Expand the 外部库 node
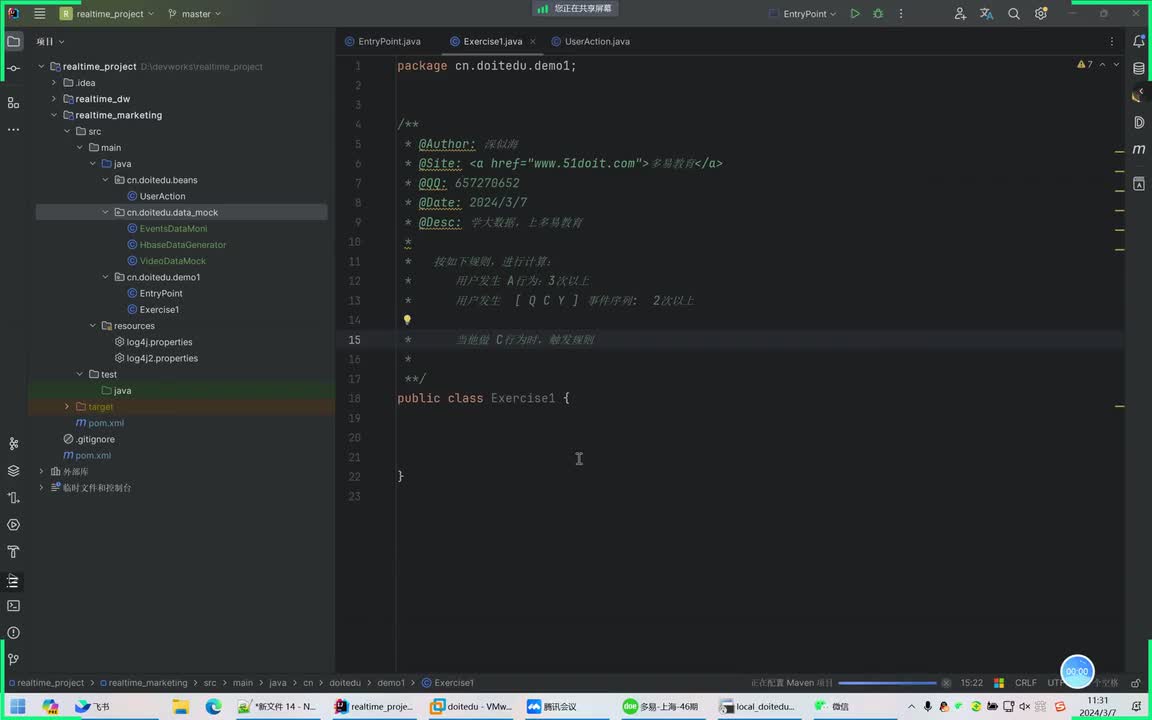 (x=41, y=471)
